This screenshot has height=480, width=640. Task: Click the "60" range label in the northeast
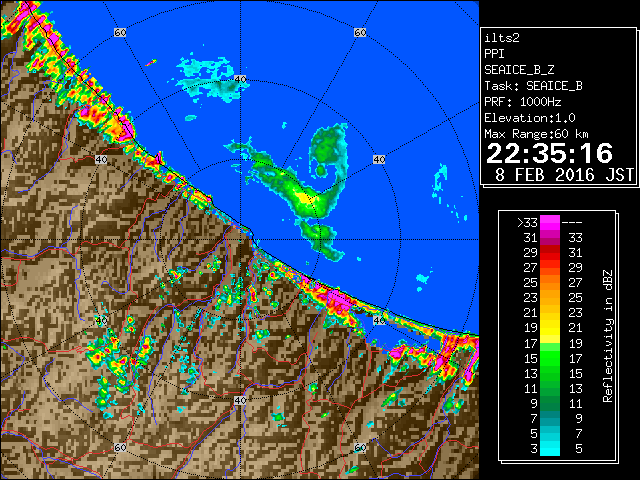(360, 32)
